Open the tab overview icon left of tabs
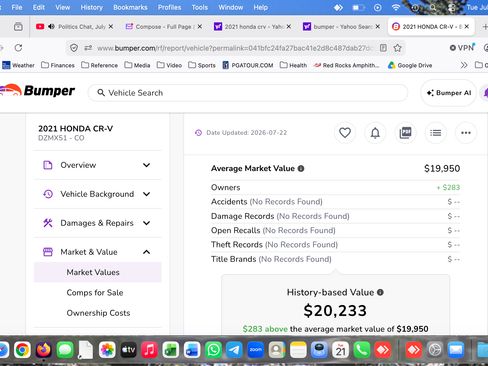The image size is (488, 366). click(x=18, y=26)
